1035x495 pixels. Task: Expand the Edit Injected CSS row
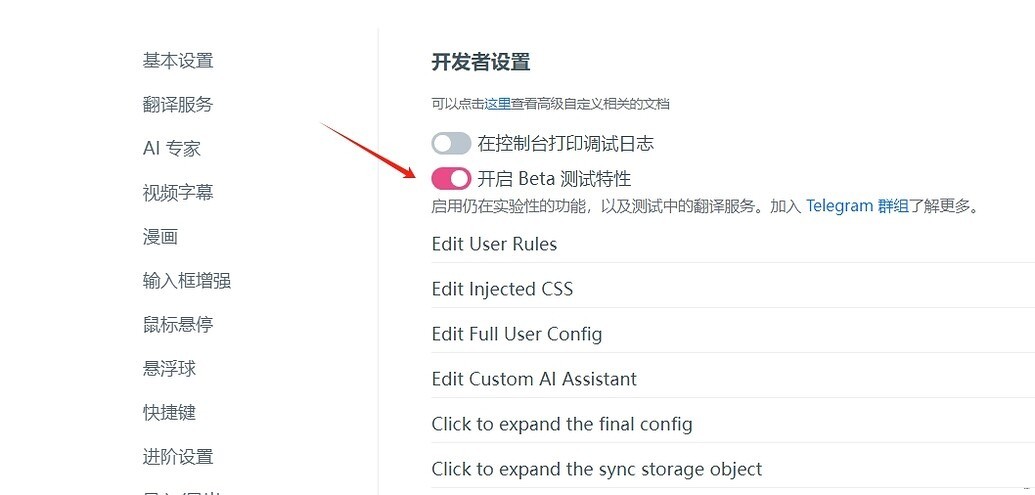502,289
